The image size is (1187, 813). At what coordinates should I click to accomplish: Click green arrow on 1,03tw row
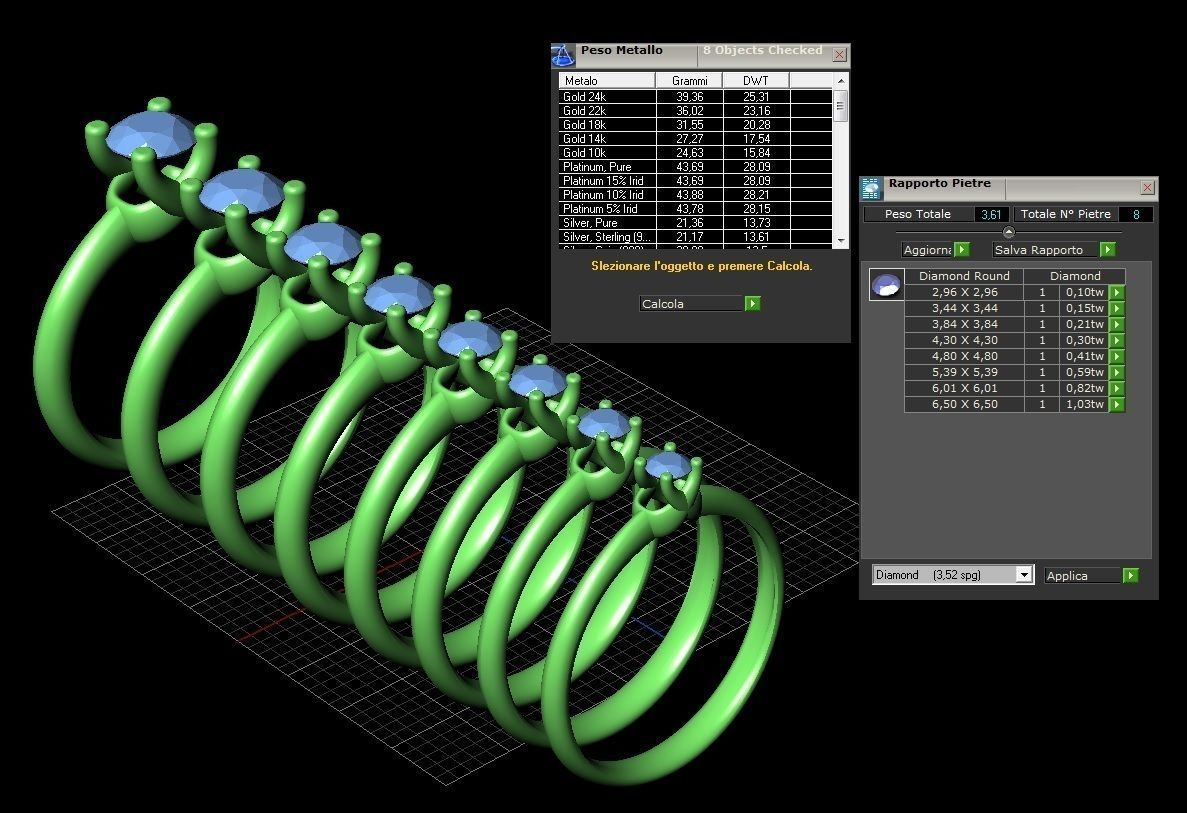(1117, 404)
